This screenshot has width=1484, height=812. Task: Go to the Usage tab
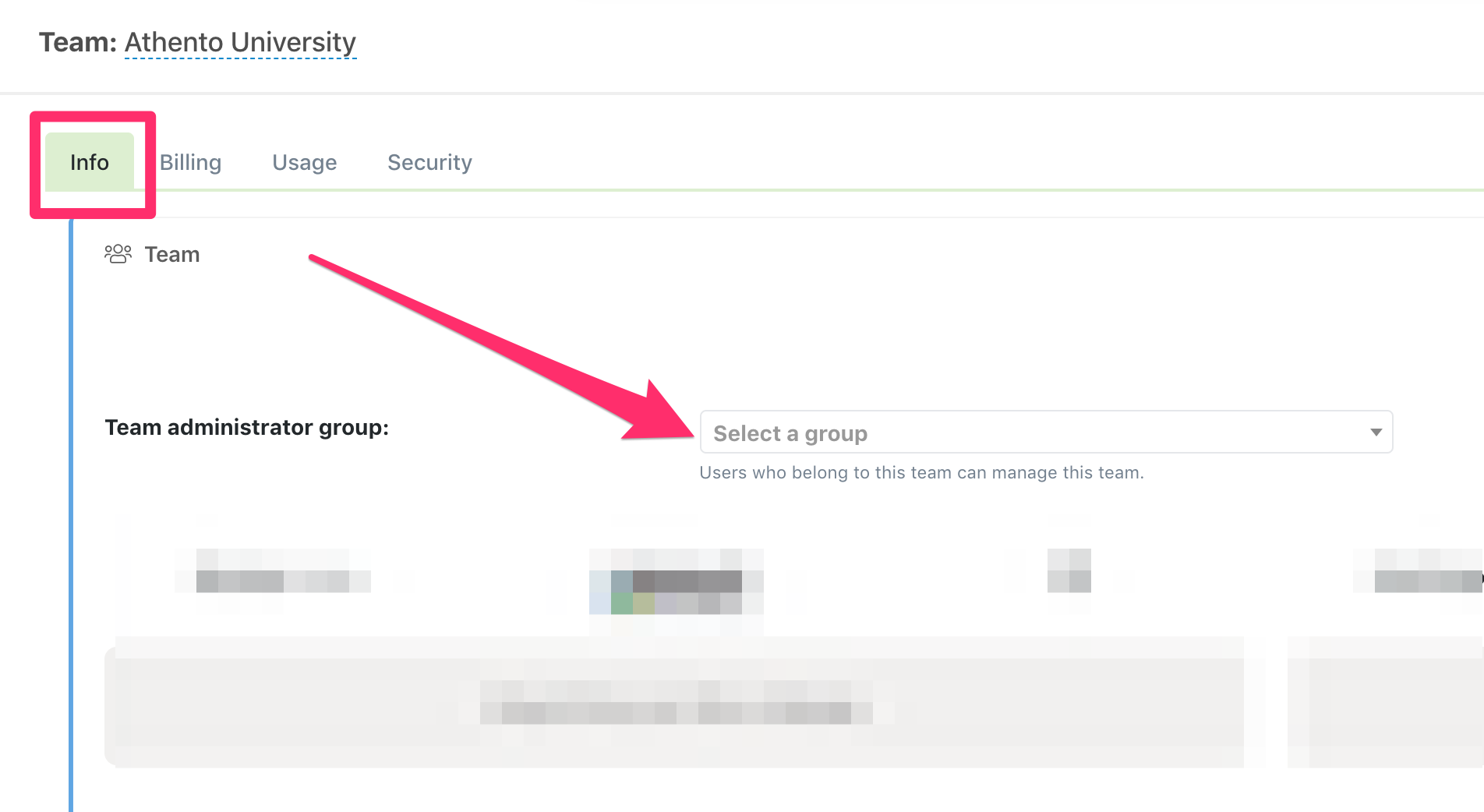click(304, 162)
